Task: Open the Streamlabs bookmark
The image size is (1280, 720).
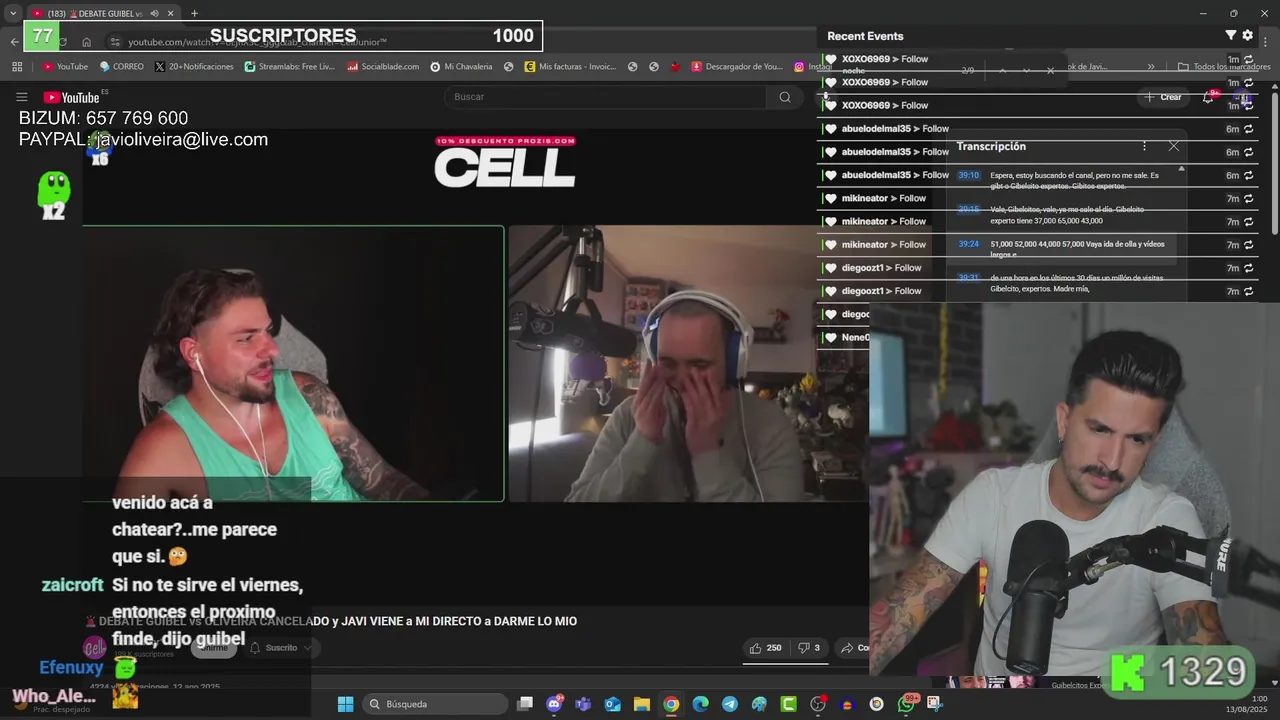Action: (x=290, y=67)
